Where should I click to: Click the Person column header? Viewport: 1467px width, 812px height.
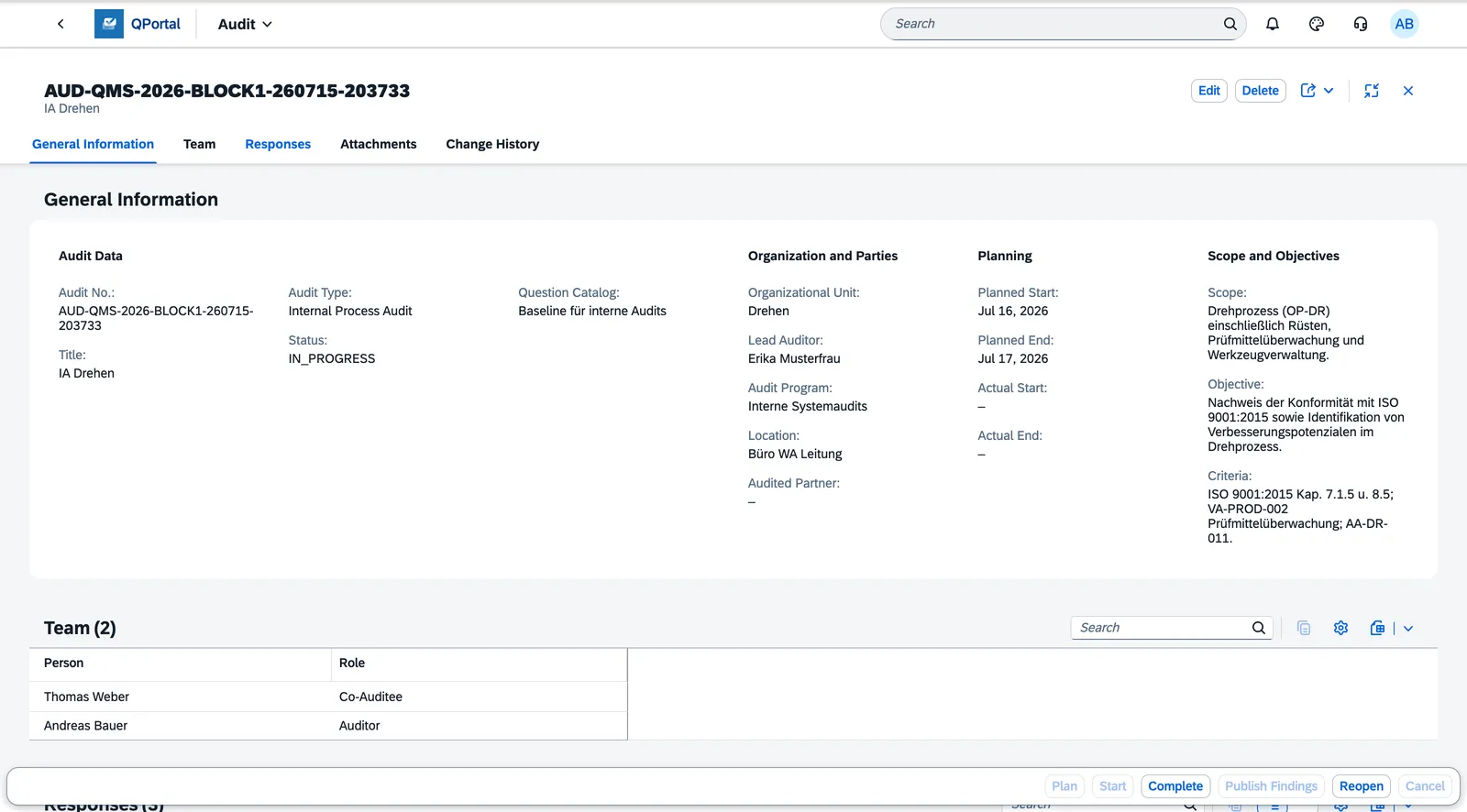click(x=180, y=664)
